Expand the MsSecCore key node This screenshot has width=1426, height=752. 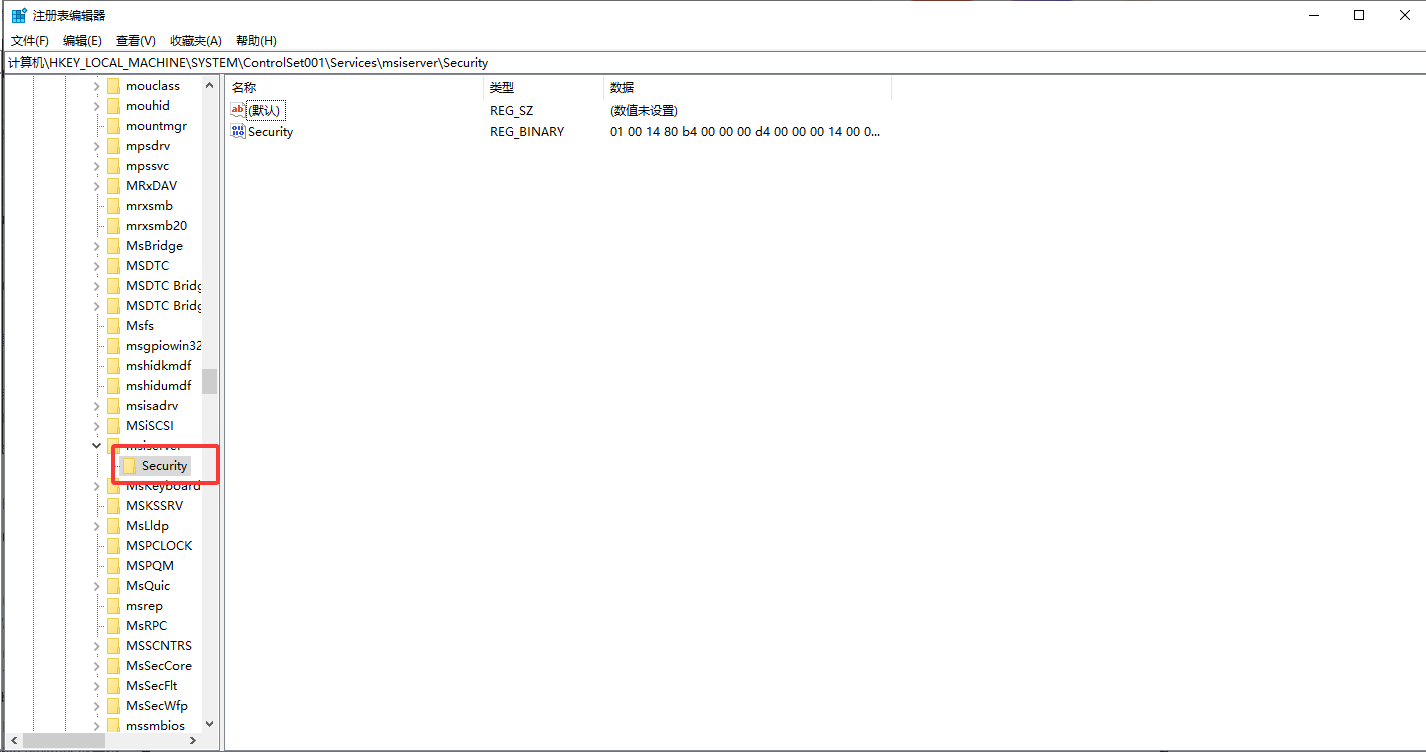pyautogui.click(x=97, y=666)
